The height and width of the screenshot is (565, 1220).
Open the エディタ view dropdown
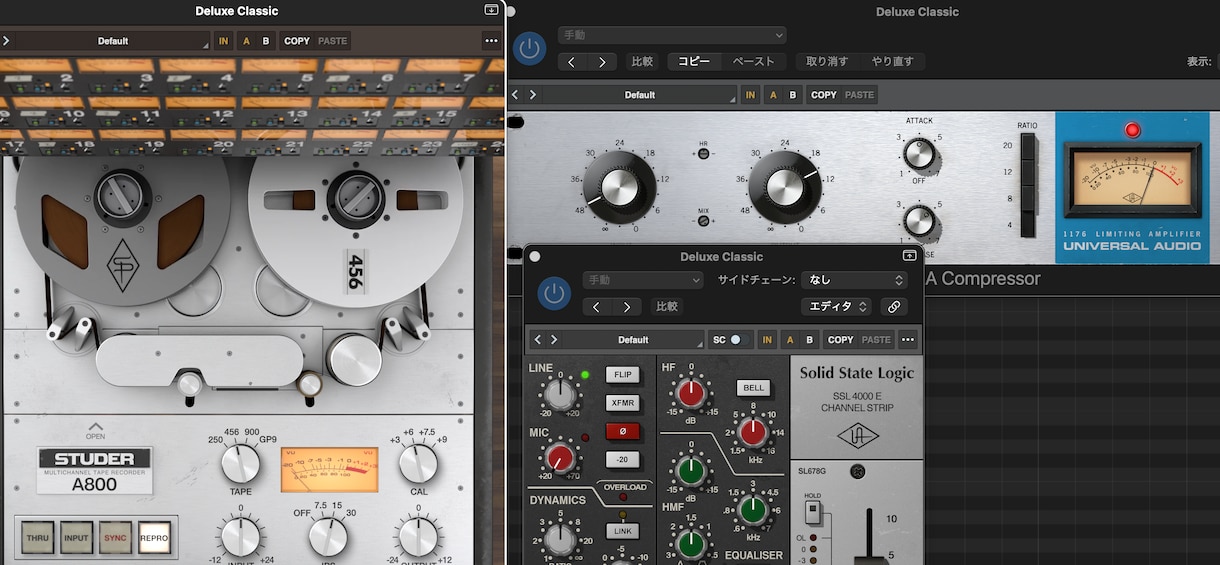836,307
